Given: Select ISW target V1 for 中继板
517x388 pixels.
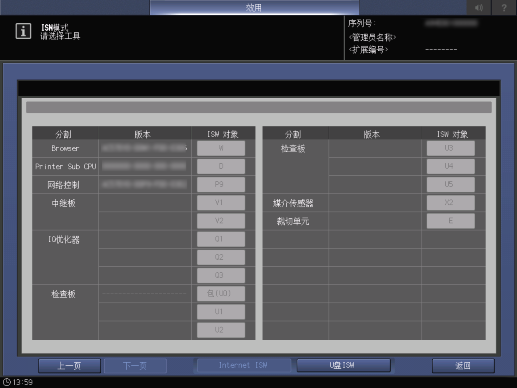Looking at the screenshot, I should (x=221, y=203).
